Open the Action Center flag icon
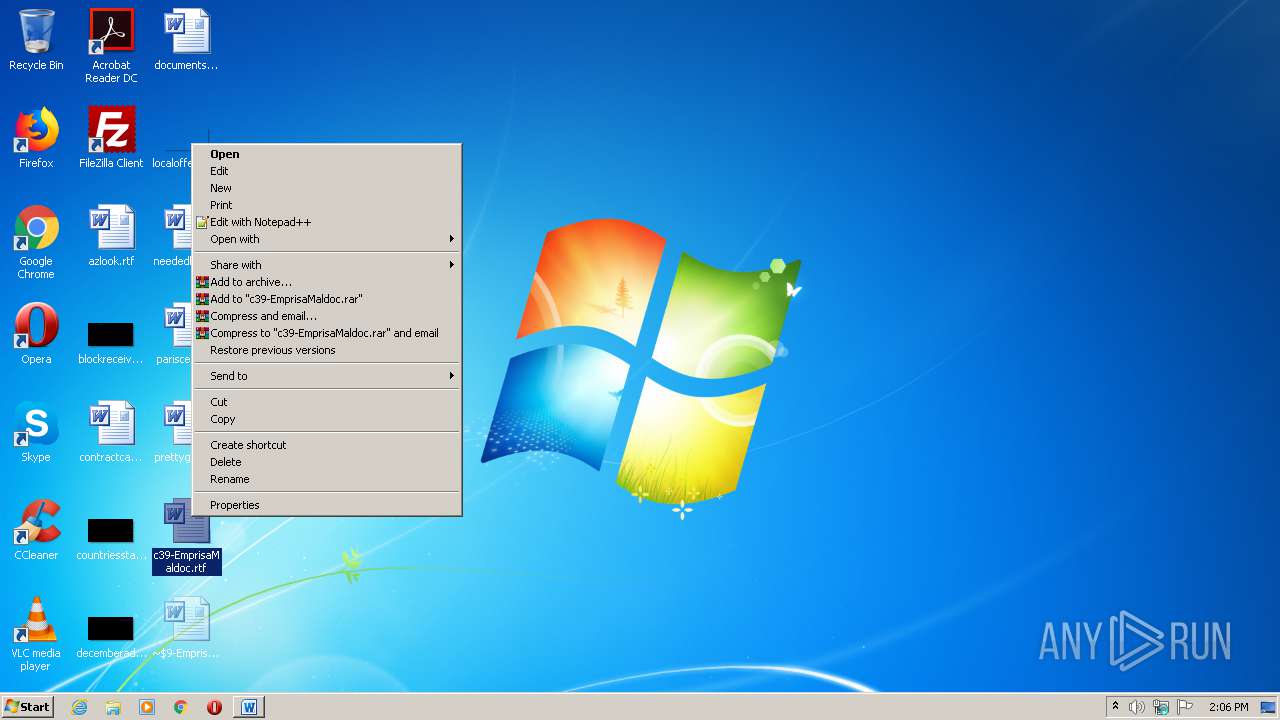This screenshot has width=1280, height=720. tap(1185, 707)
